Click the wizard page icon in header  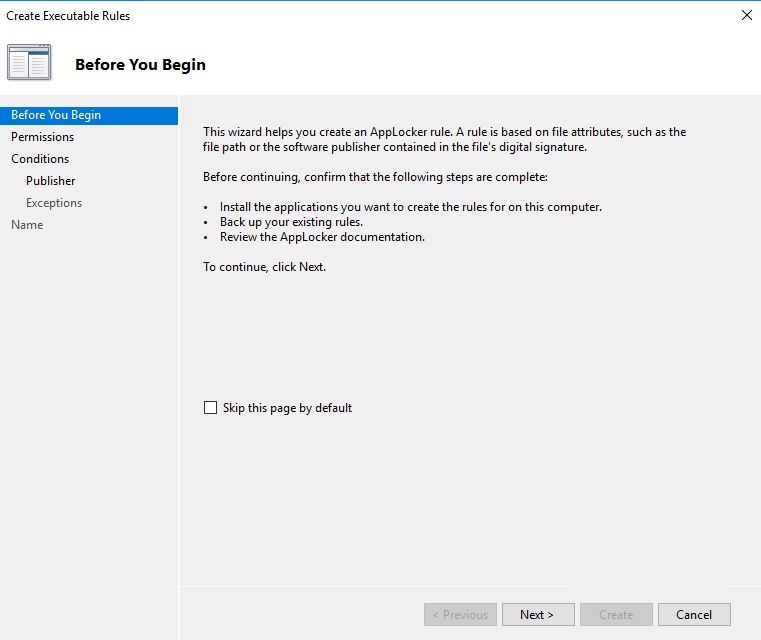29,63
